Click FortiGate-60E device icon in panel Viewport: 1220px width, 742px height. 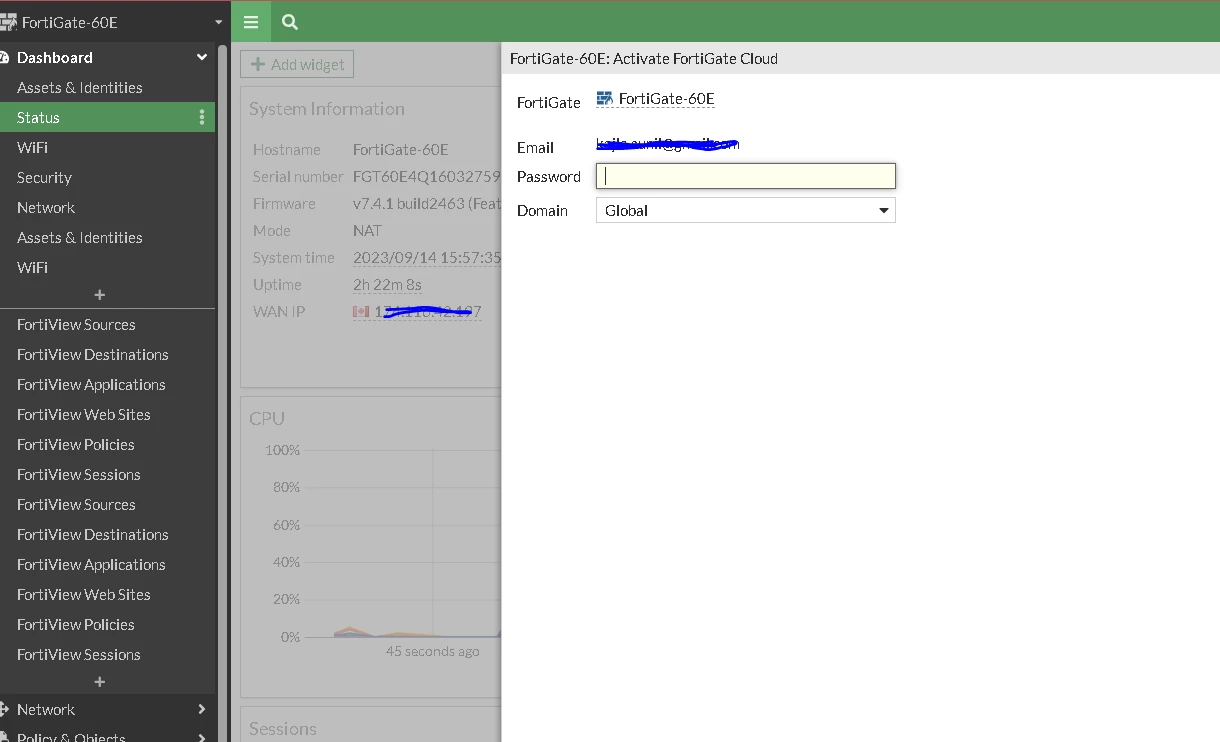tap(604, 98)
